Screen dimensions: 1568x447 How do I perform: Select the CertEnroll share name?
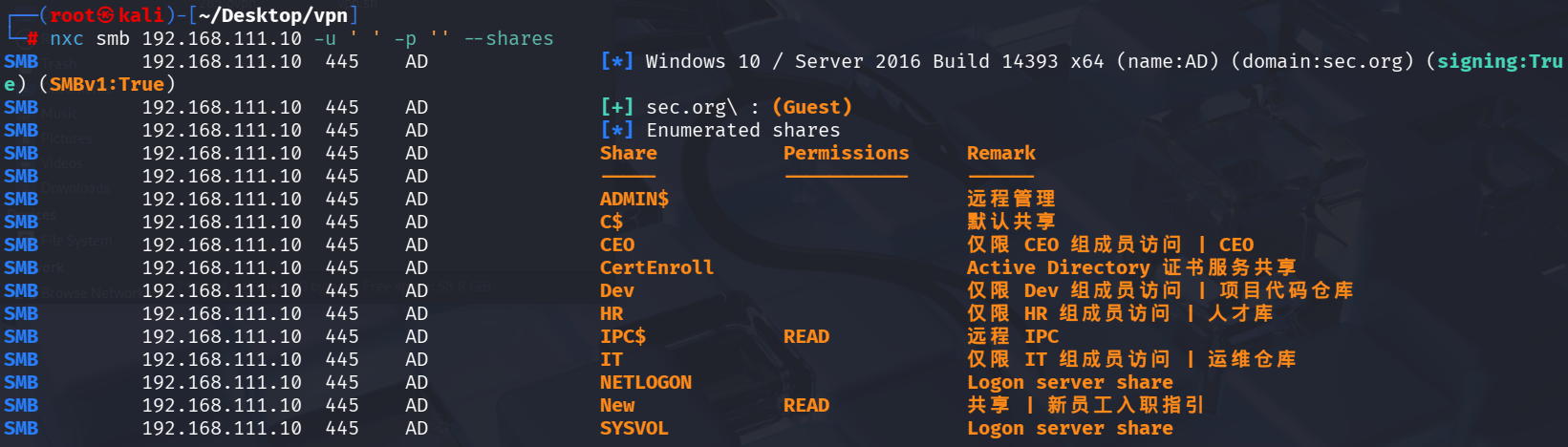tap(656, 267)
